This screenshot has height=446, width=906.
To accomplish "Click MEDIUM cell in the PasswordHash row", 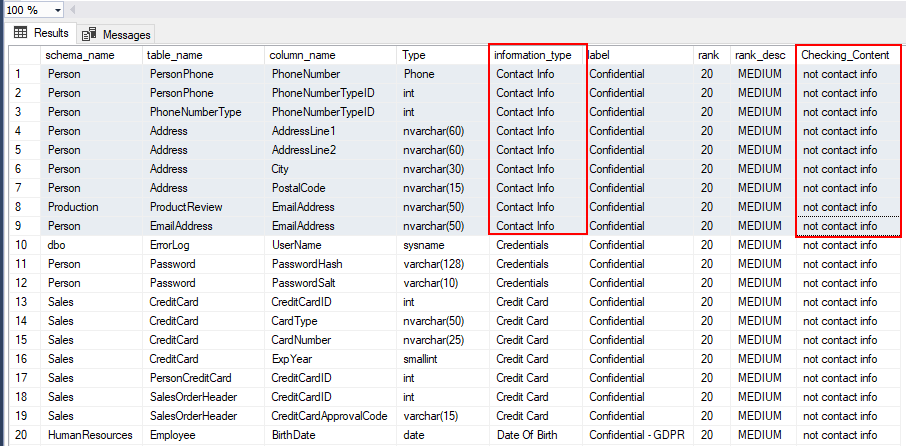I will pos(763,264).
